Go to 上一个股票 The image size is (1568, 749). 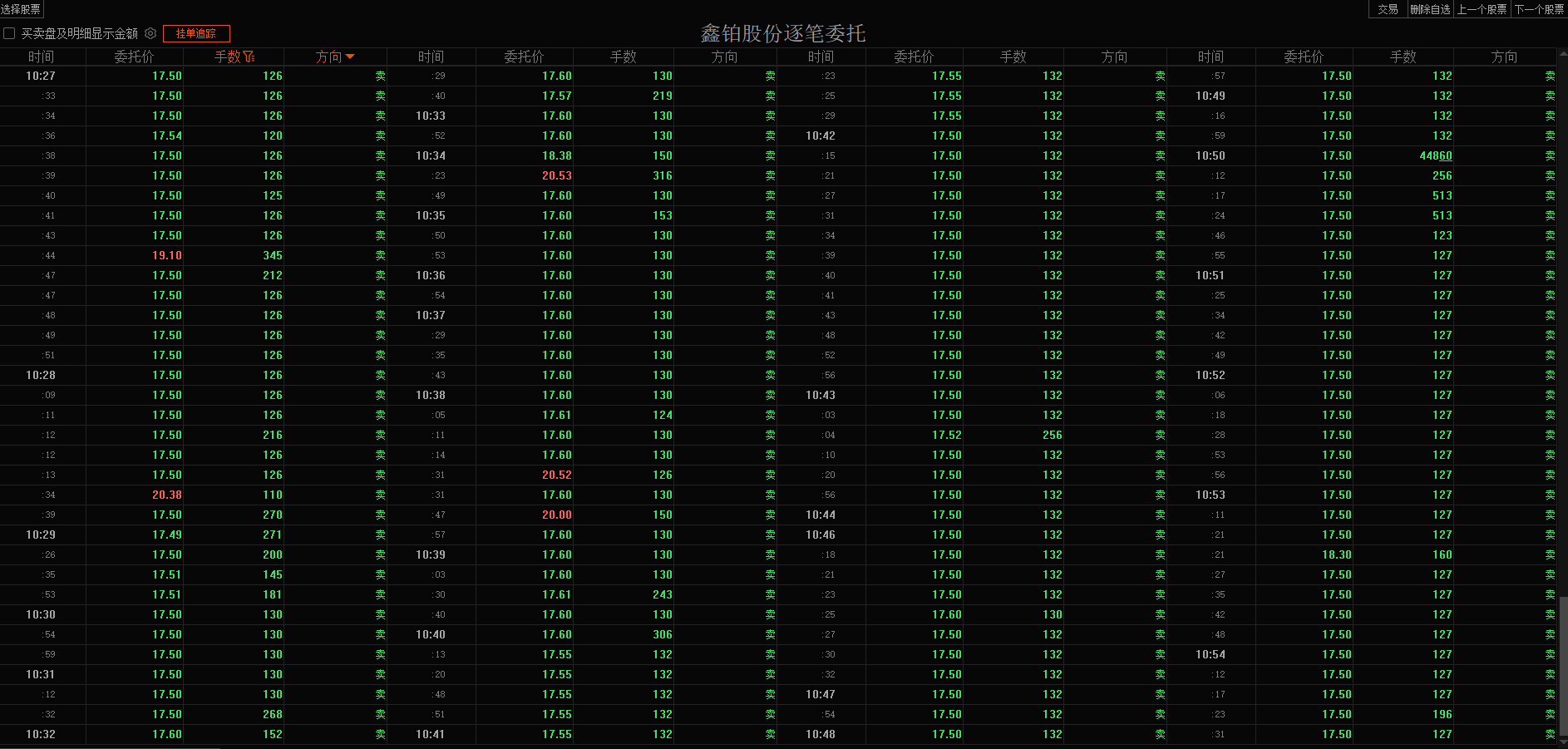point(1482,9)
